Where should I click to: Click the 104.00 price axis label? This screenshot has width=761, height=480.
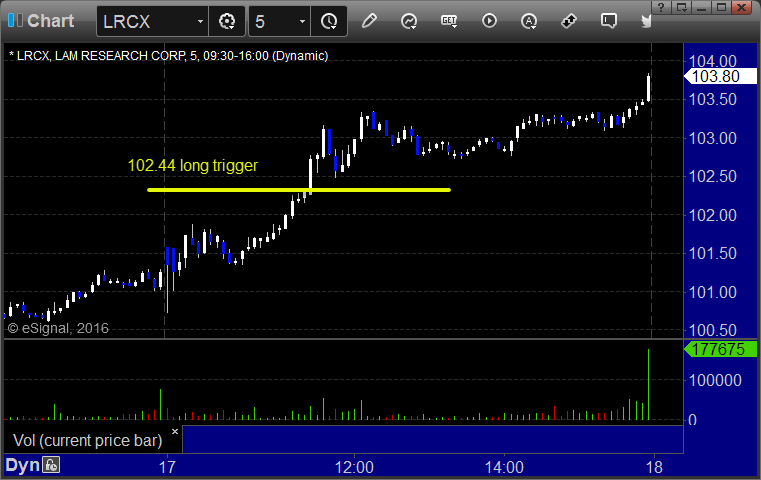pyautogui.click(x=713, y=61)
